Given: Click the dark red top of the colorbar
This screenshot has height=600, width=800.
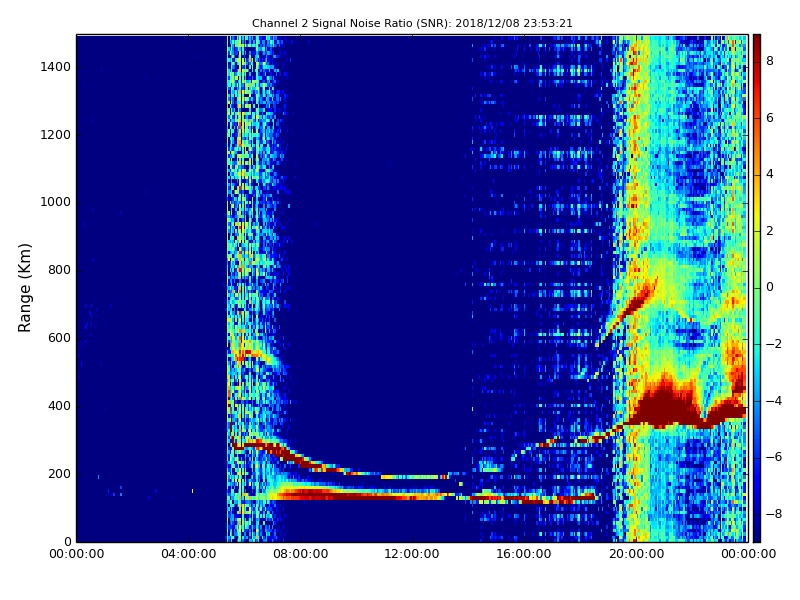Looking at the screenshot, I should click(757, 43).
